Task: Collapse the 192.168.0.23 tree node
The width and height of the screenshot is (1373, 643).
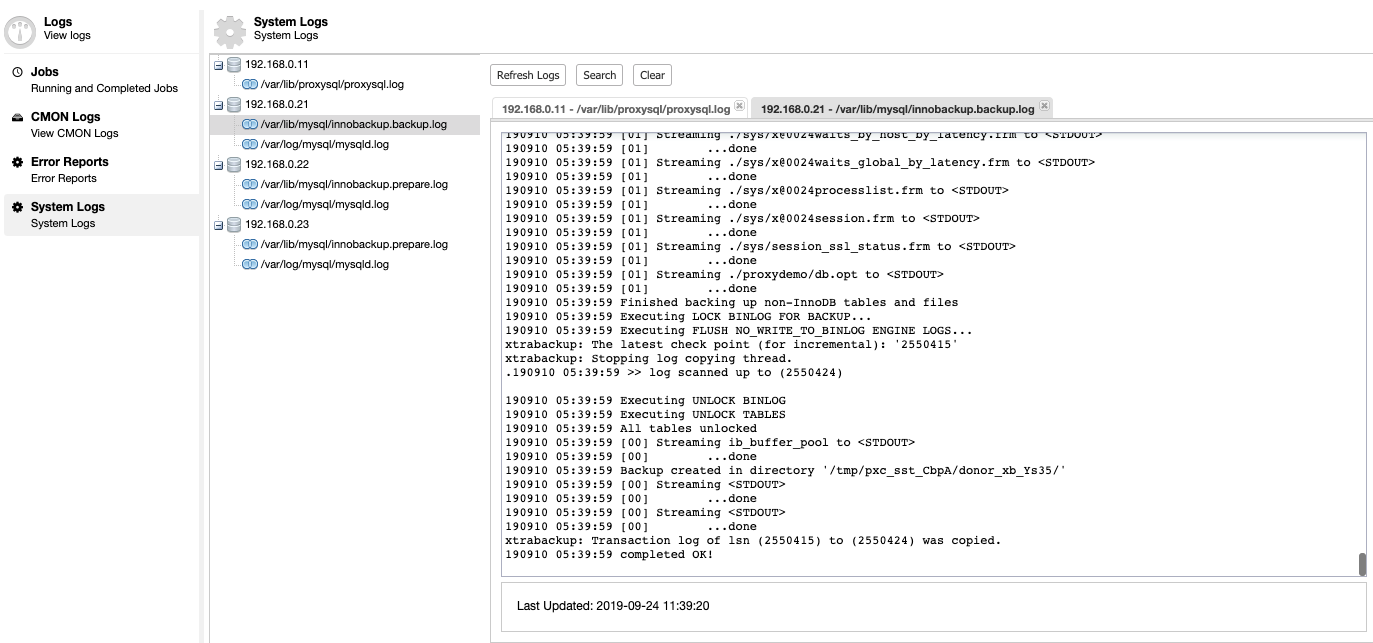Action: pos(219,225)
